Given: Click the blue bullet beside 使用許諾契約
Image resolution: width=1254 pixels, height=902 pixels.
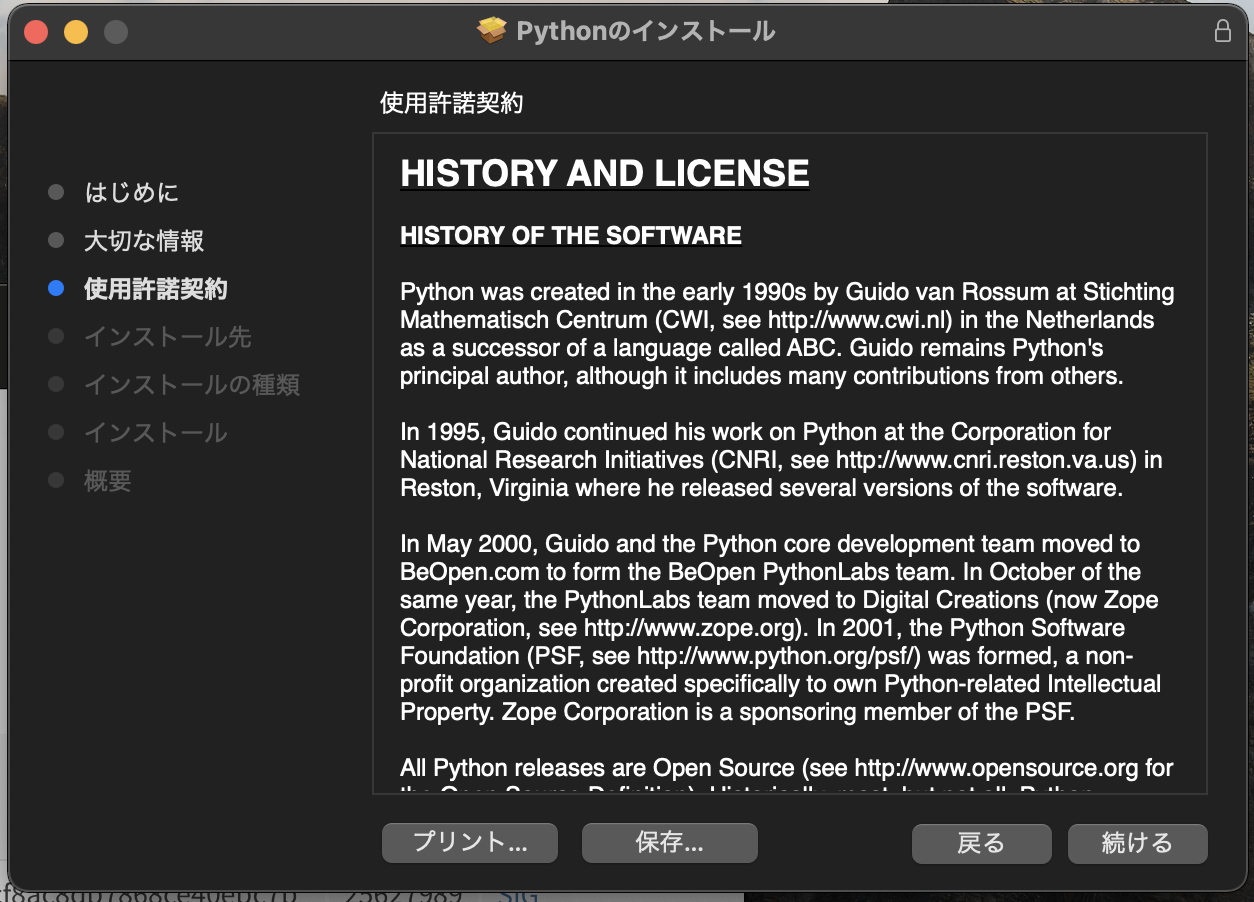Looking at the screenshot, I should (x=56, y=288).
